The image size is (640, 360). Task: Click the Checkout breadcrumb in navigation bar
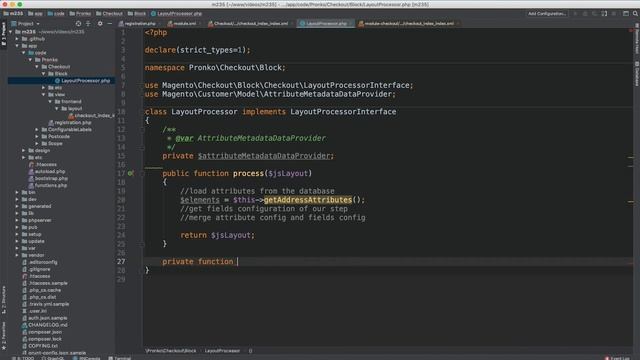109,13
